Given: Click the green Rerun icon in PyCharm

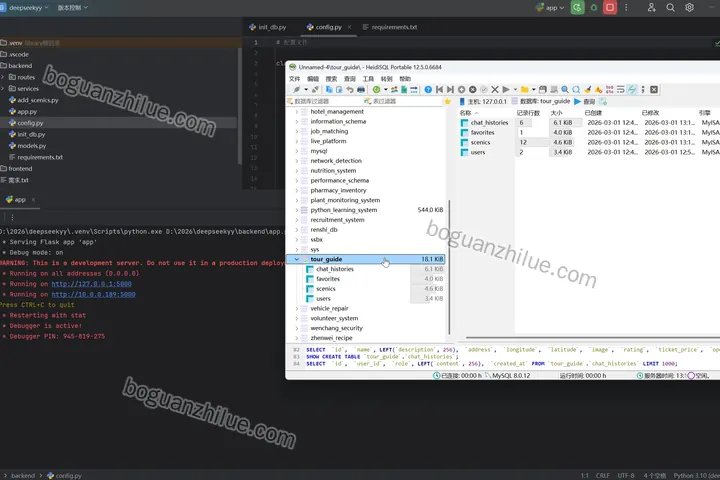Looking at the screenshot, I should pos(577,7).
